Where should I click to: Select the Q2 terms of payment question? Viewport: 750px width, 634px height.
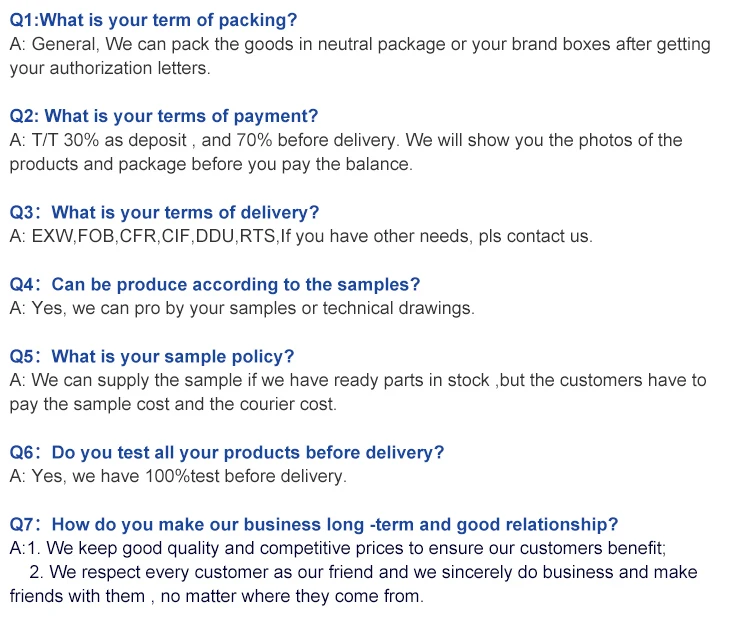click(x=164, y=116)
